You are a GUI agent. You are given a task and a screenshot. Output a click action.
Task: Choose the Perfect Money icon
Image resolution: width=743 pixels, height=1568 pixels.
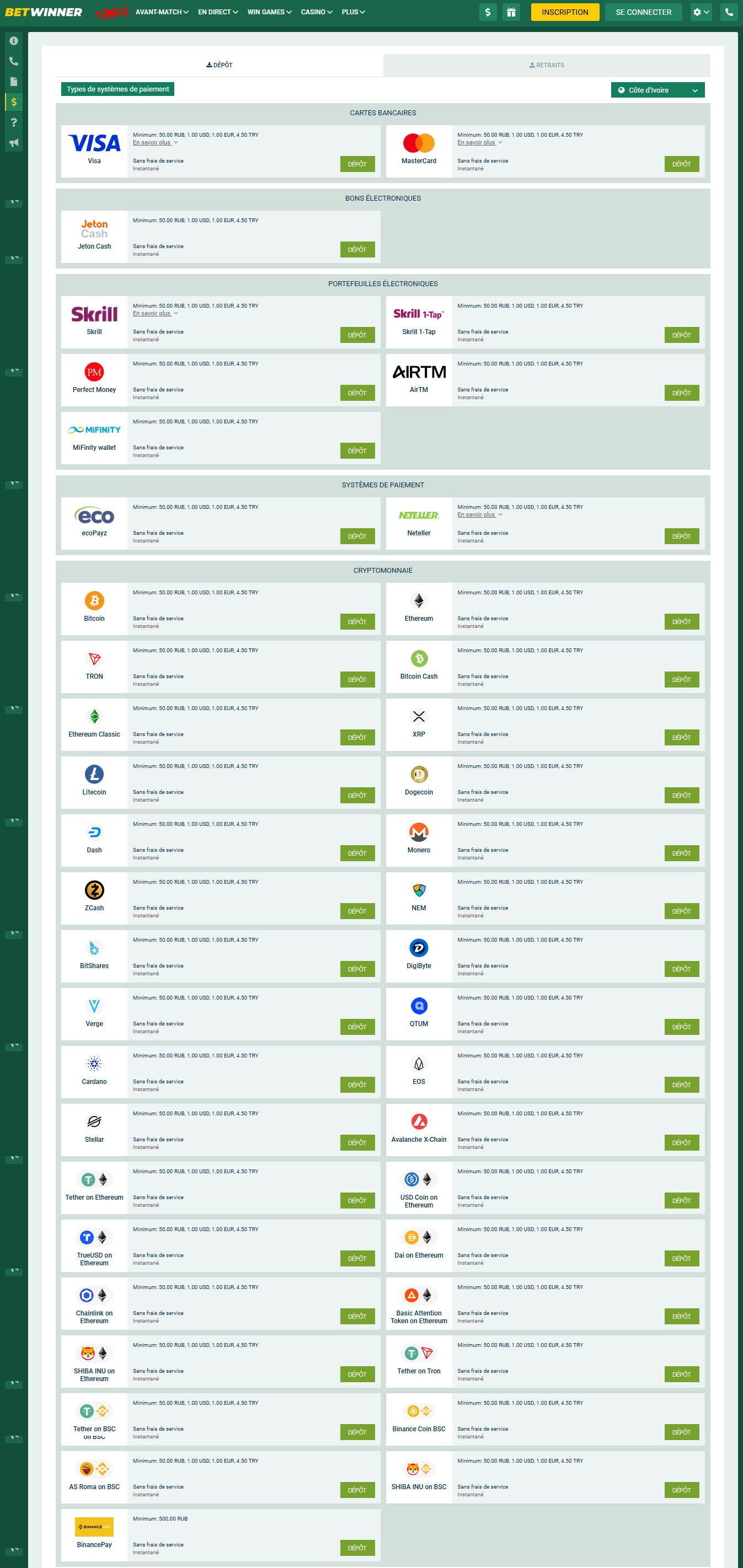click(x=94, y=372)
